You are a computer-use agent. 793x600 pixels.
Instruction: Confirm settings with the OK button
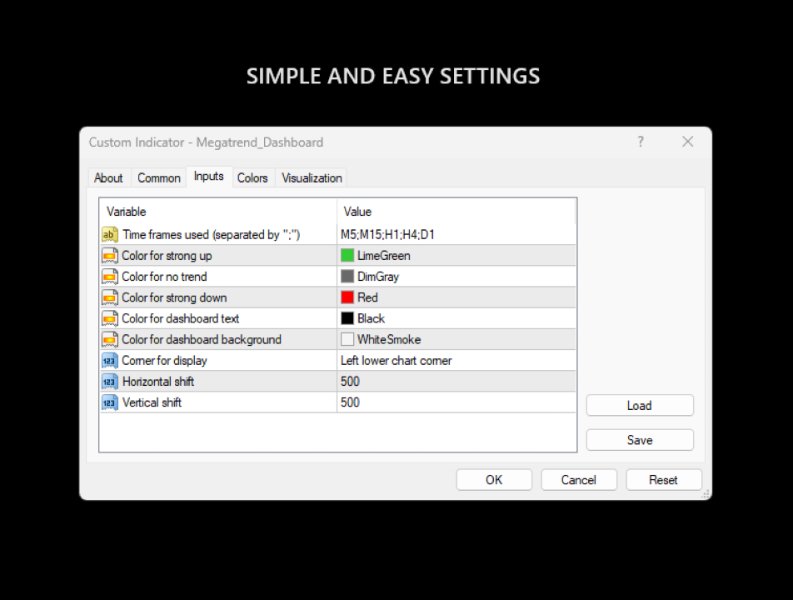click(x=494, y=480)
